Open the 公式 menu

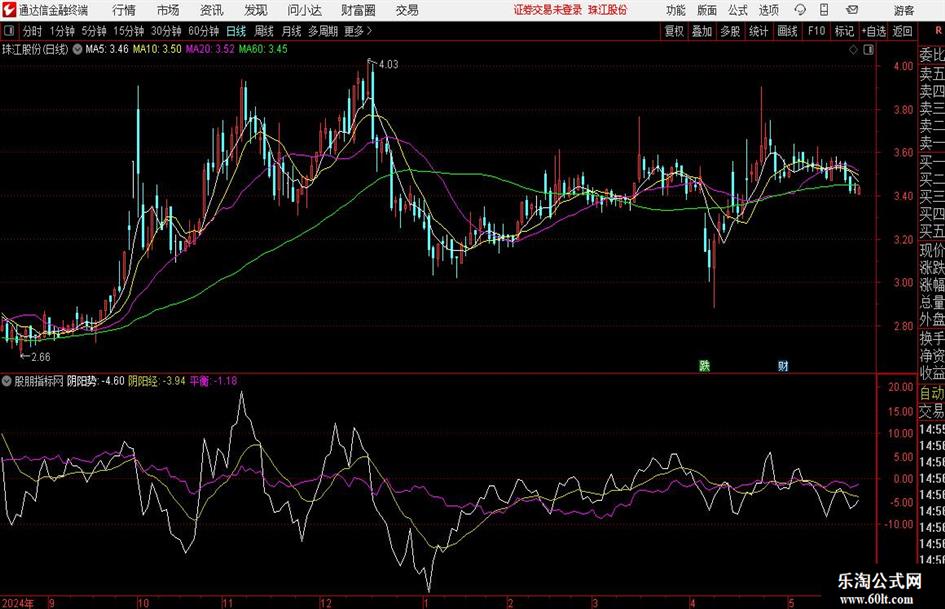[738, 10]
